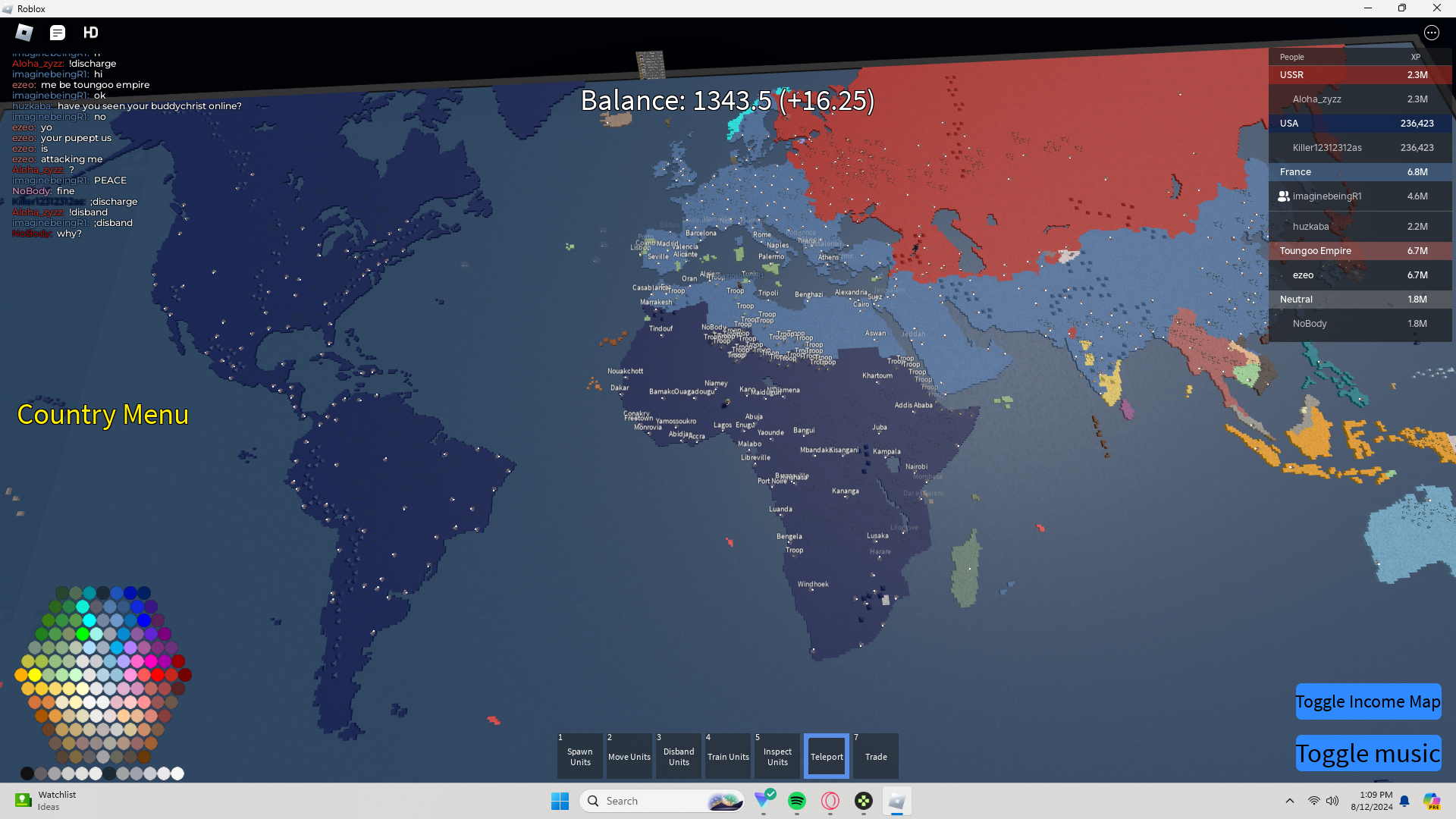This screenshot has height=819, width=1456.
Task: Open Spotify from the taskbar
Action: tap(796, 801)
